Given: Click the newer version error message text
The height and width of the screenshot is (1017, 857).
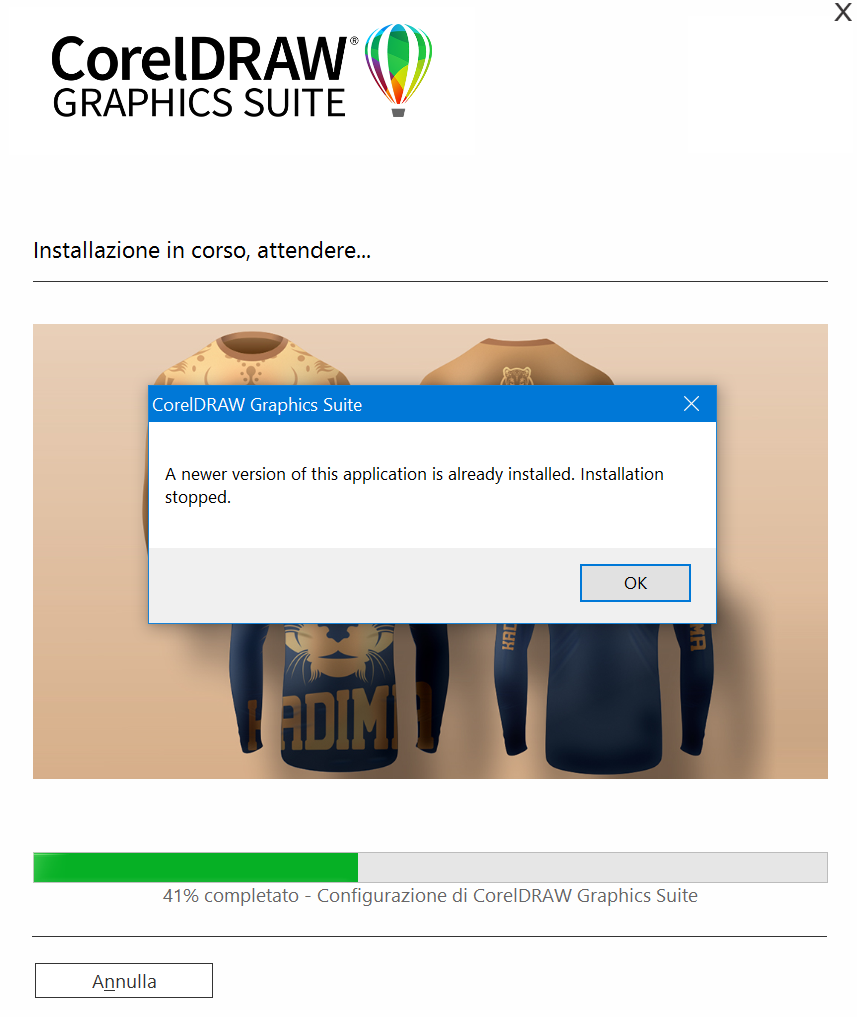Looking at the screenshot, I should click(414, 485).
